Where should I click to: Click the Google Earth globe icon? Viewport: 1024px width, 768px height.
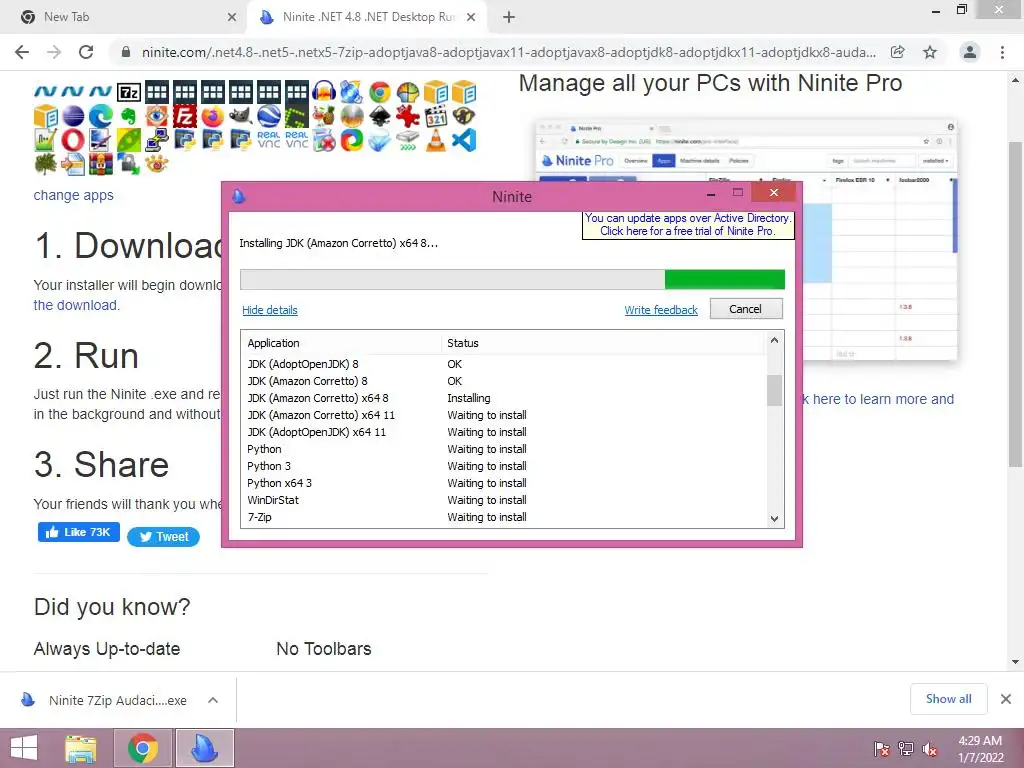pyautogui.click(x=268, y=116)
